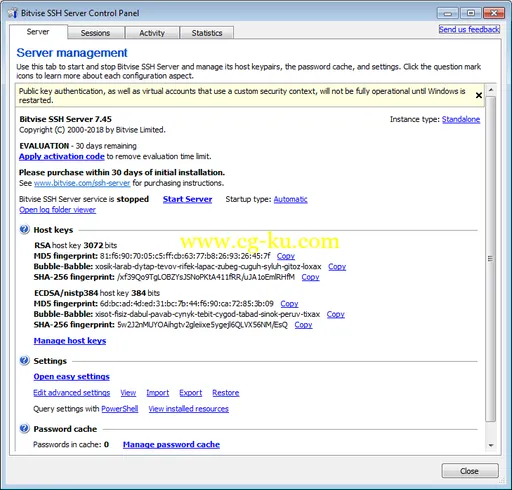Open the Standalone instance type link

click(x=461, y=119)
